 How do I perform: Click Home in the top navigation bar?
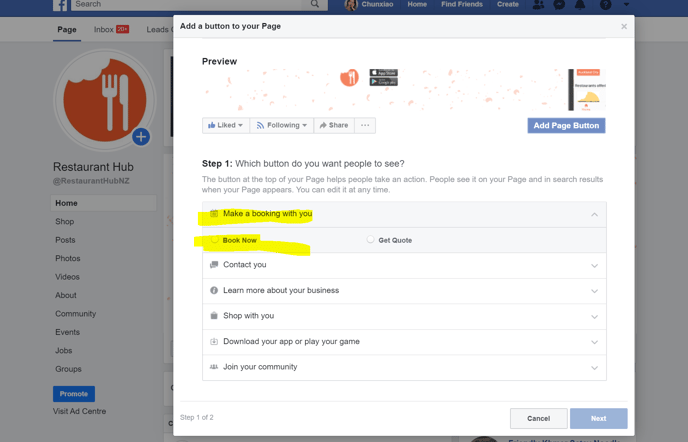[417, 4]
